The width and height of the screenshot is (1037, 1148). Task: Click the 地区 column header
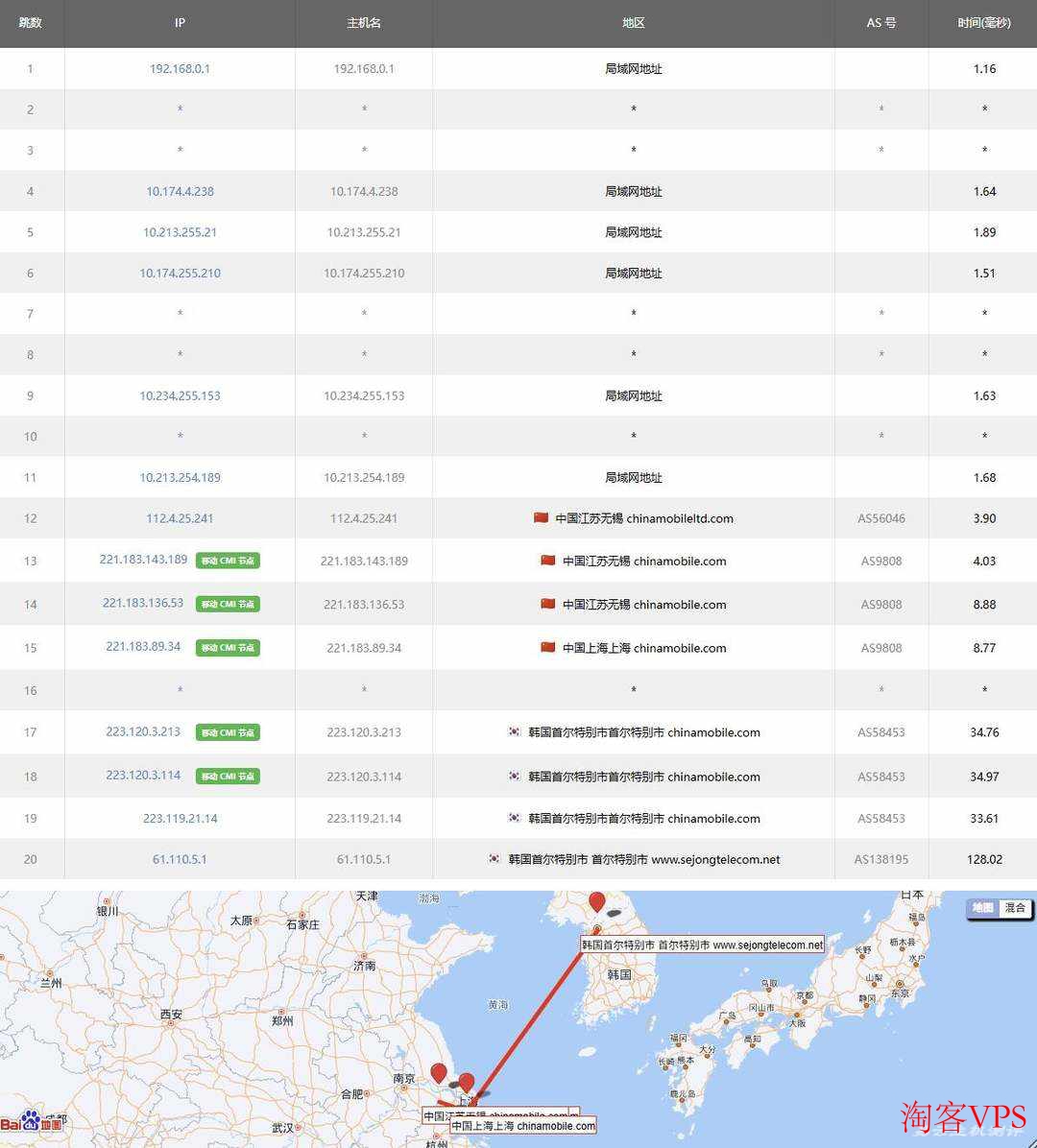pos(634,23)
